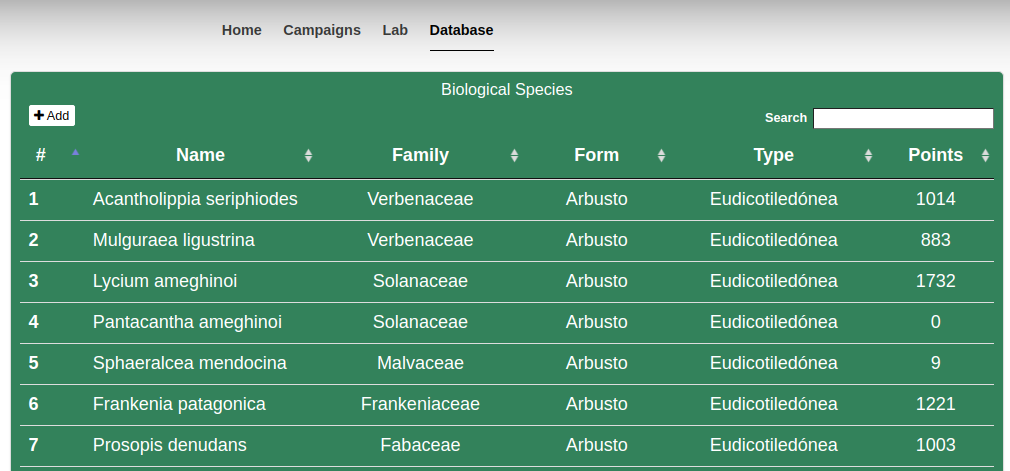1010x471 pixels.
Task: Click the Points column sort arrows
Action: pos(985,156)
